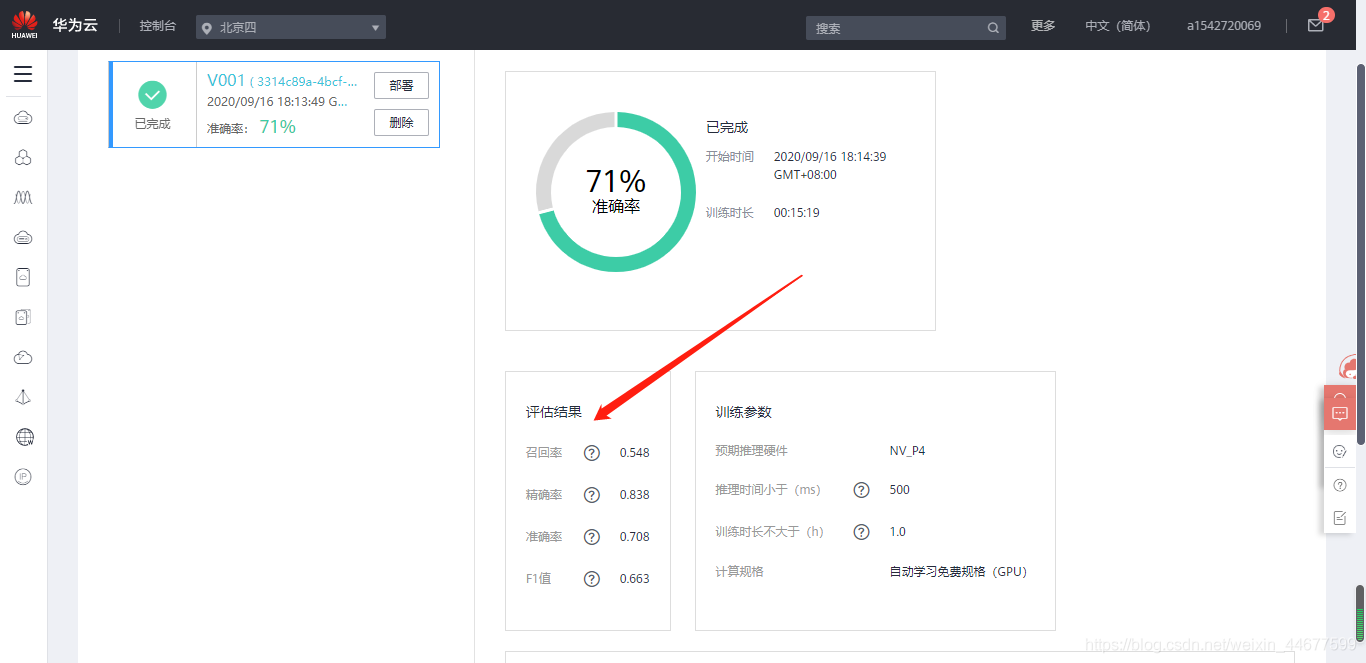
Task: Open the 更多 menu
Action: [x=1043, y=26]
